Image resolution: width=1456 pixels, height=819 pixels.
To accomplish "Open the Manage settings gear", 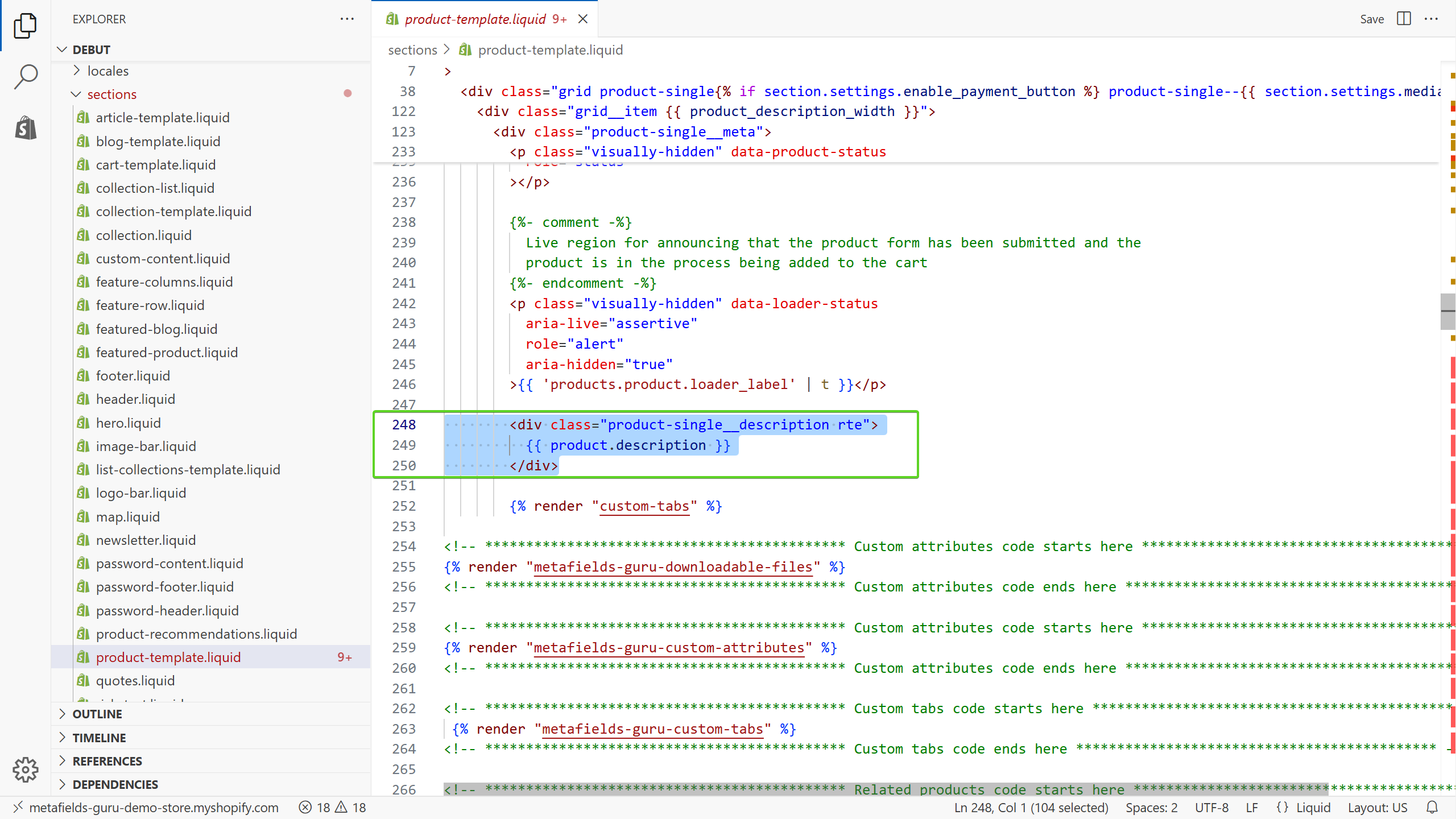I will tap(25, 770).
